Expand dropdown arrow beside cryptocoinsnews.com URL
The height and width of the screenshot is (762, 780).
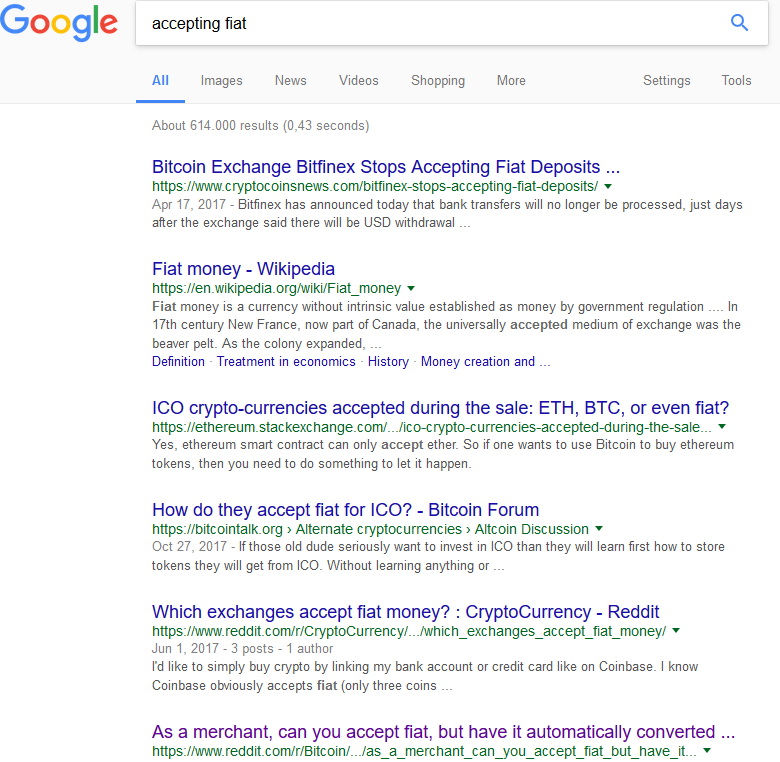click(x=608, y=187)
